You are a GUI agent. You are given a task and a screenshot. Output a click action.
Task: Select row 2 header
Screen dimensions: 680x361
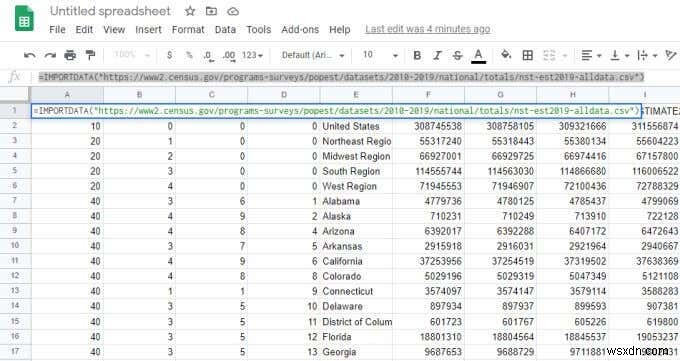pyautogui.click(x=15, y=126)
